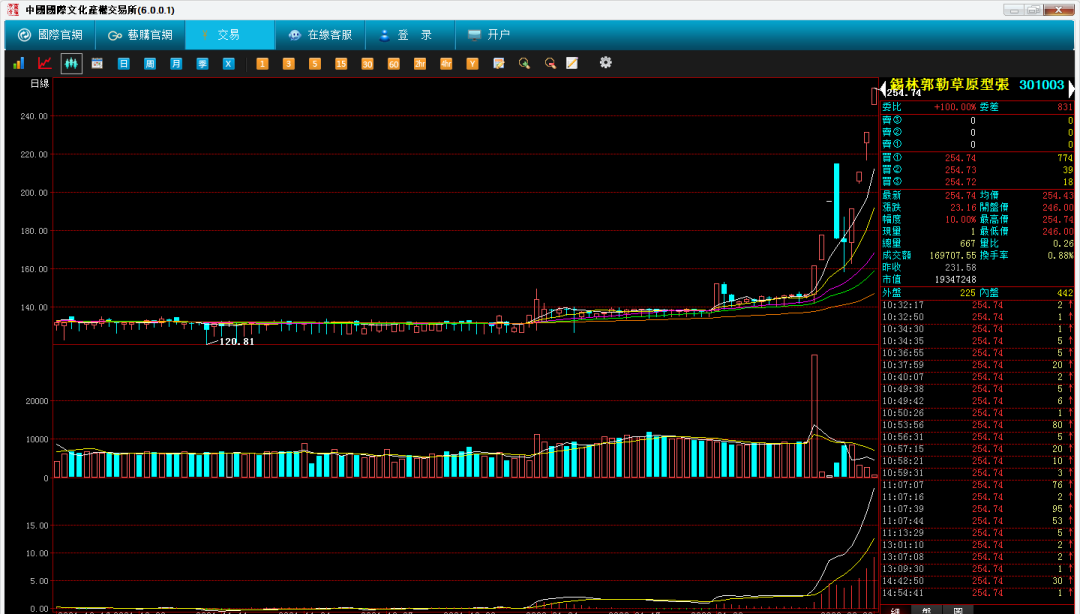Open the notepad edit icon after Y

pyautogui.click(x=499, y=63)
